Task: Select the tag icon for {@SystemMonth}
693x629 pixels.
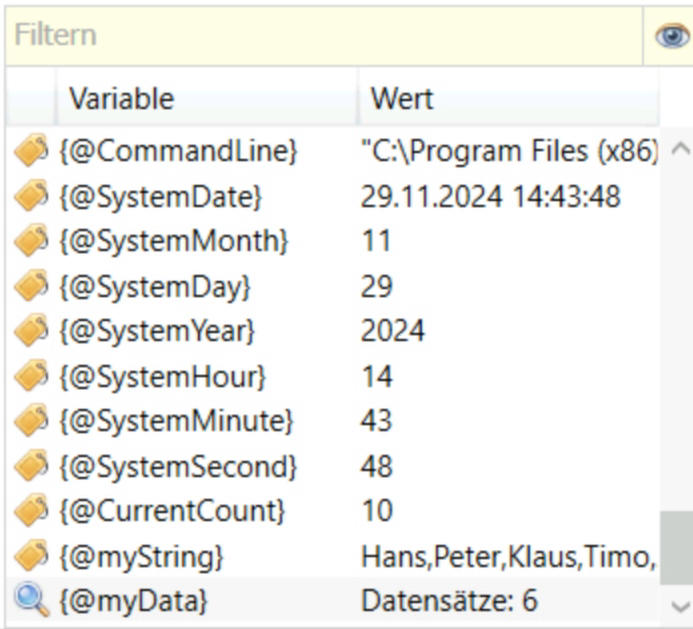Action: click(31, 242)
